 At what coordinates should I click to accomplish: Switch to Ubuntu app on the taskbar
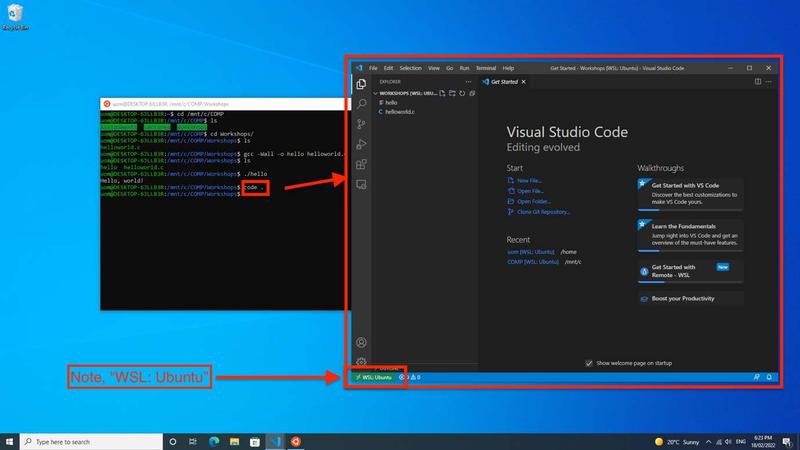[296, 441]
